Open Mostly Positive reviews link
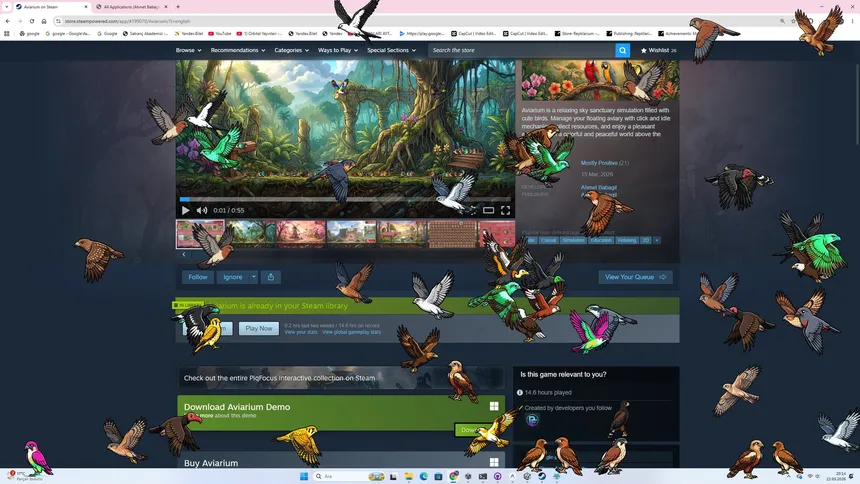860x484 pixels. click(599, 163)
